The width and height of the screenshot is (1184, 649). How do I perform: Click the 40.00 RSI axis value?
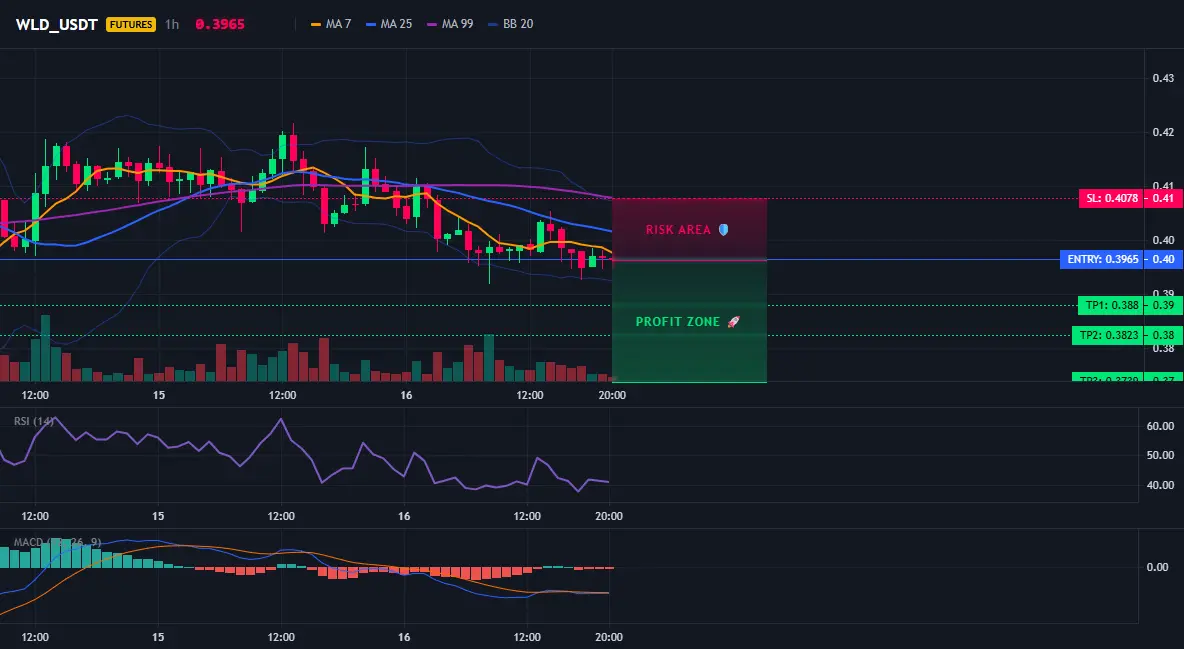tap(1160, 485)
